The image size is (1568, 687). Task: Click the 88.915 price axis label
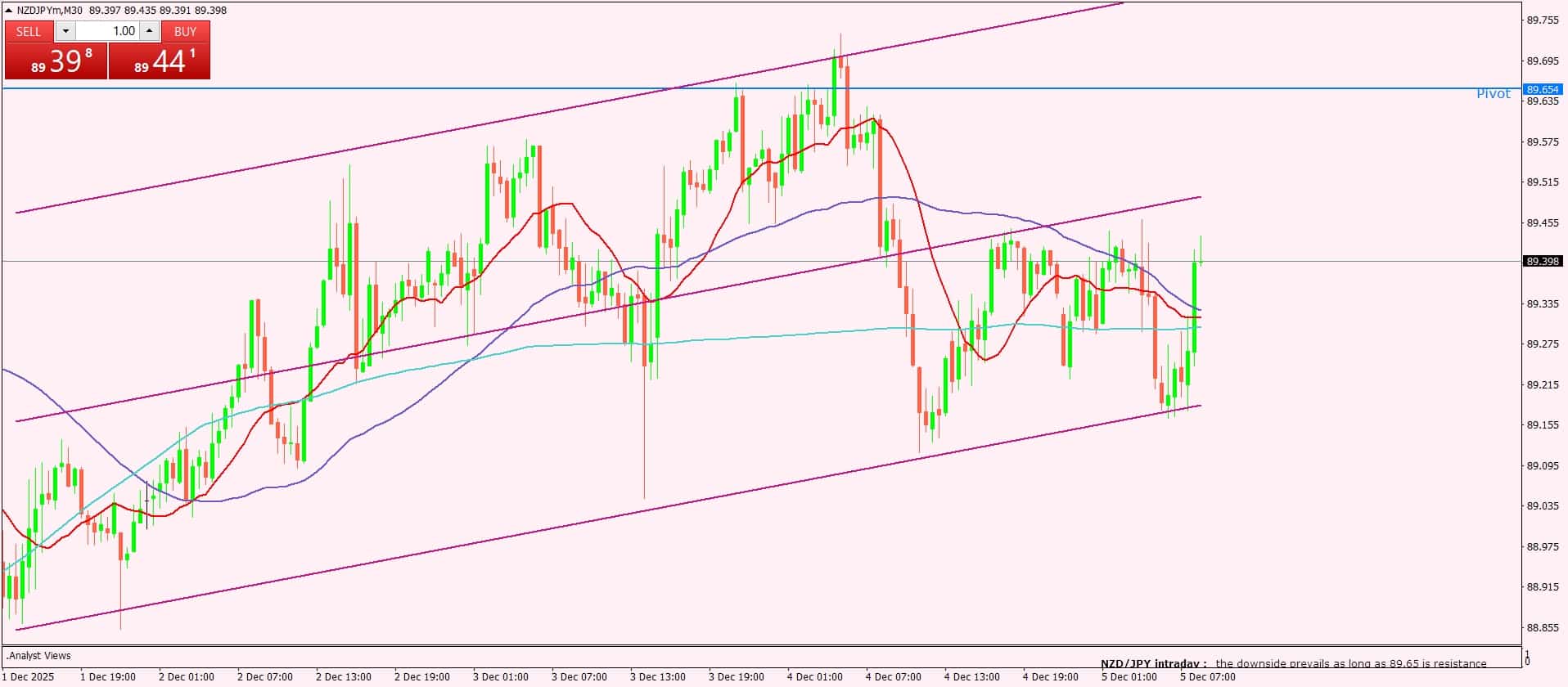tap(1542, 587)
